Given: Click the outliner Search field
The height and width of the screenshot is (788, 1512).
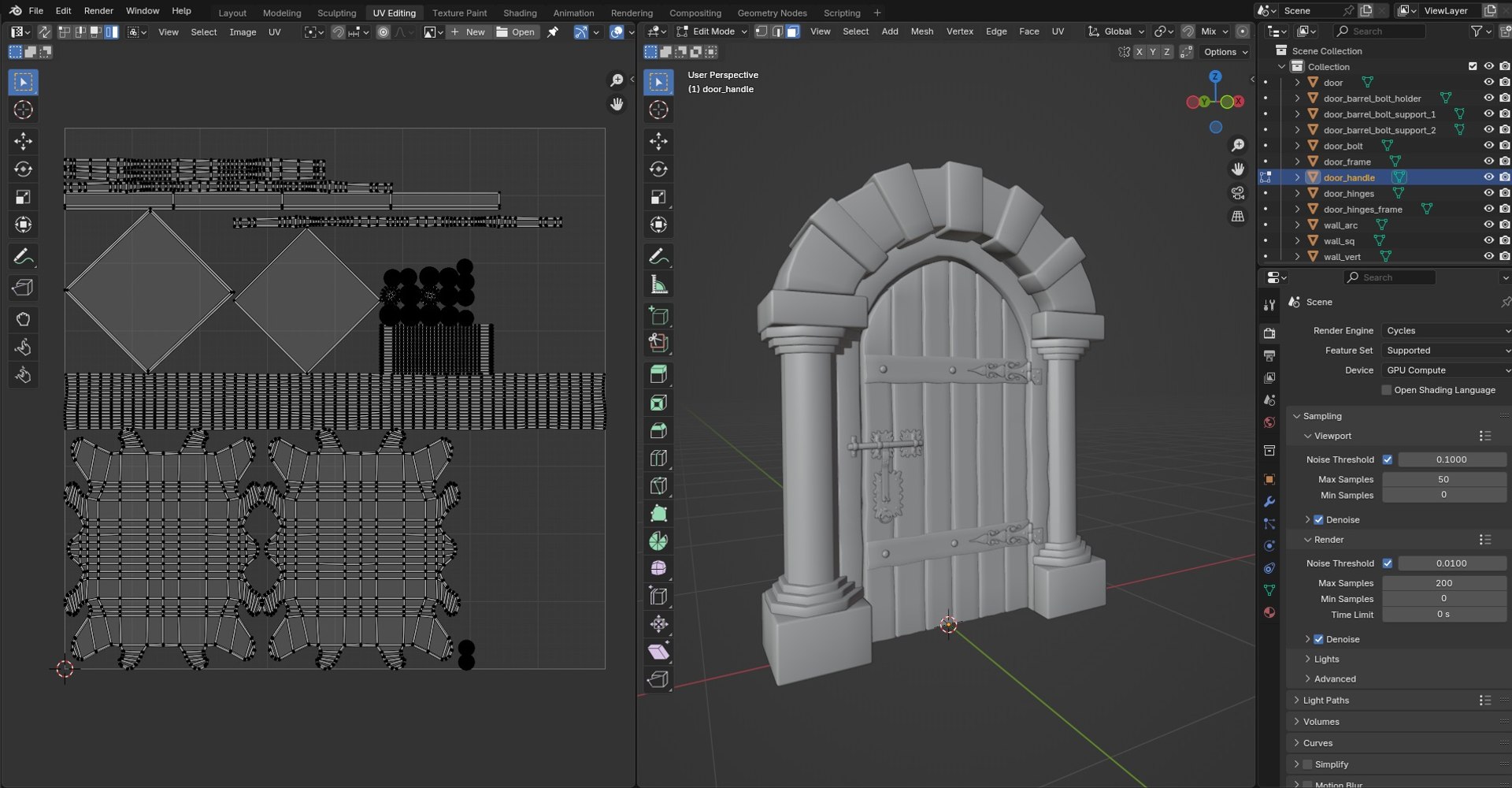Looking at the screenshot, I should (1380, 32).
